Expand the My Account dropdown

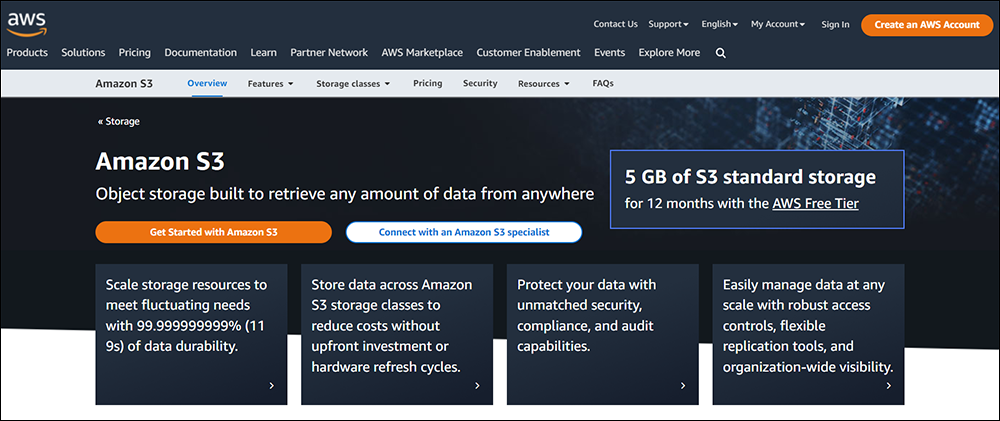click(778, 24)
